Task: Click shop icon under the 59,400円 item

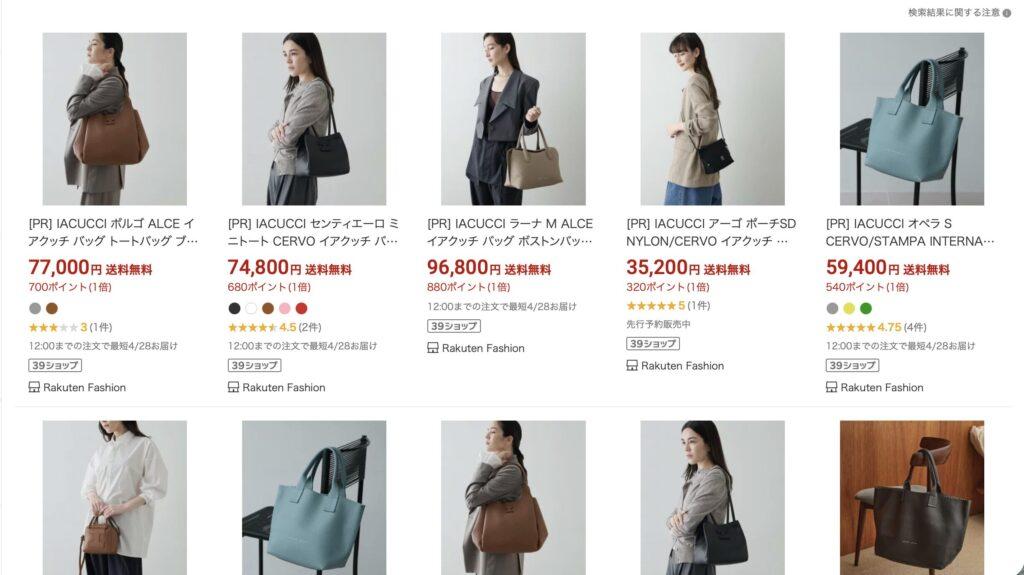Action: point(831,387)
